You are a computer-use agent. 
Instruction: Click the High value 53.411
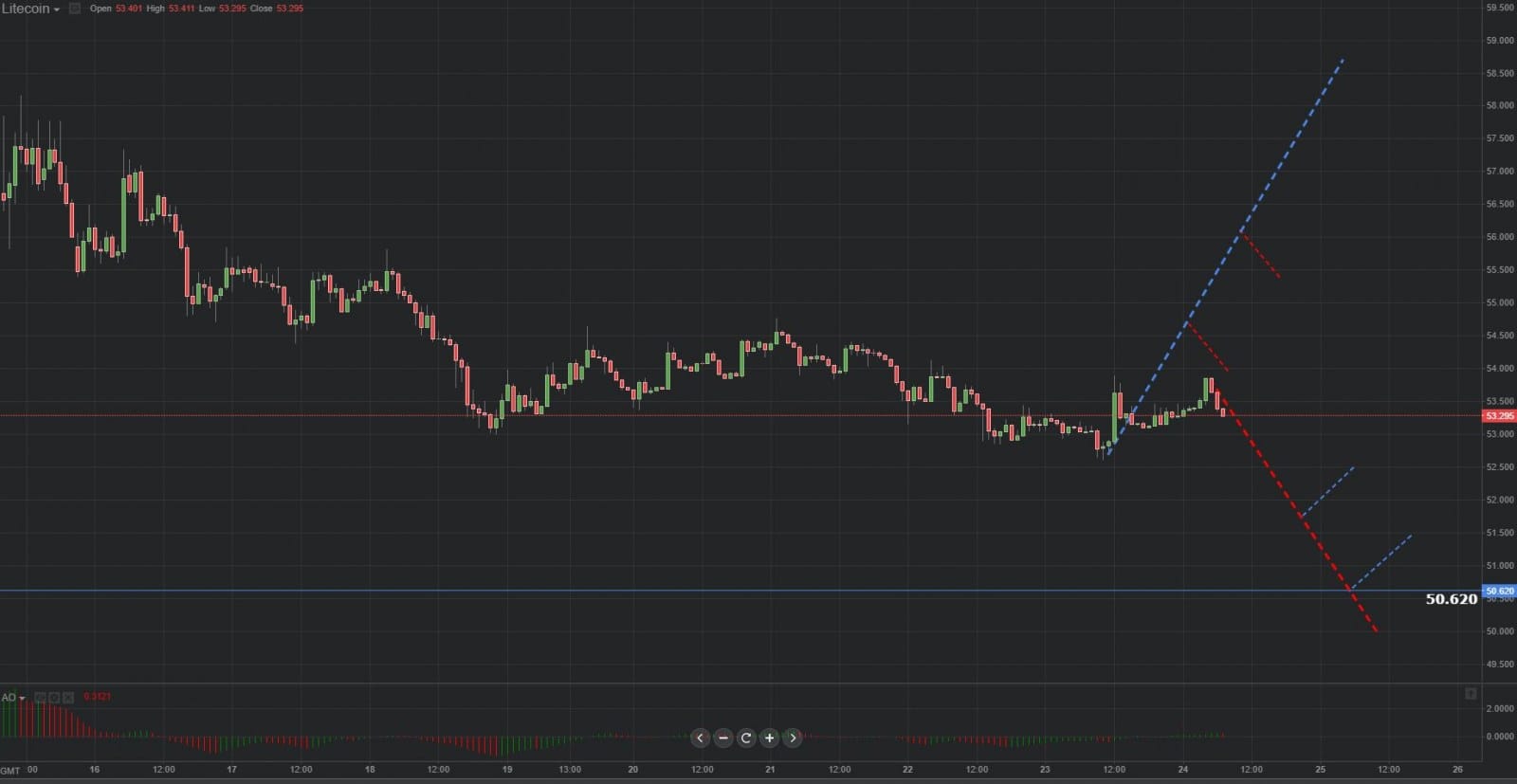(181, 9)
